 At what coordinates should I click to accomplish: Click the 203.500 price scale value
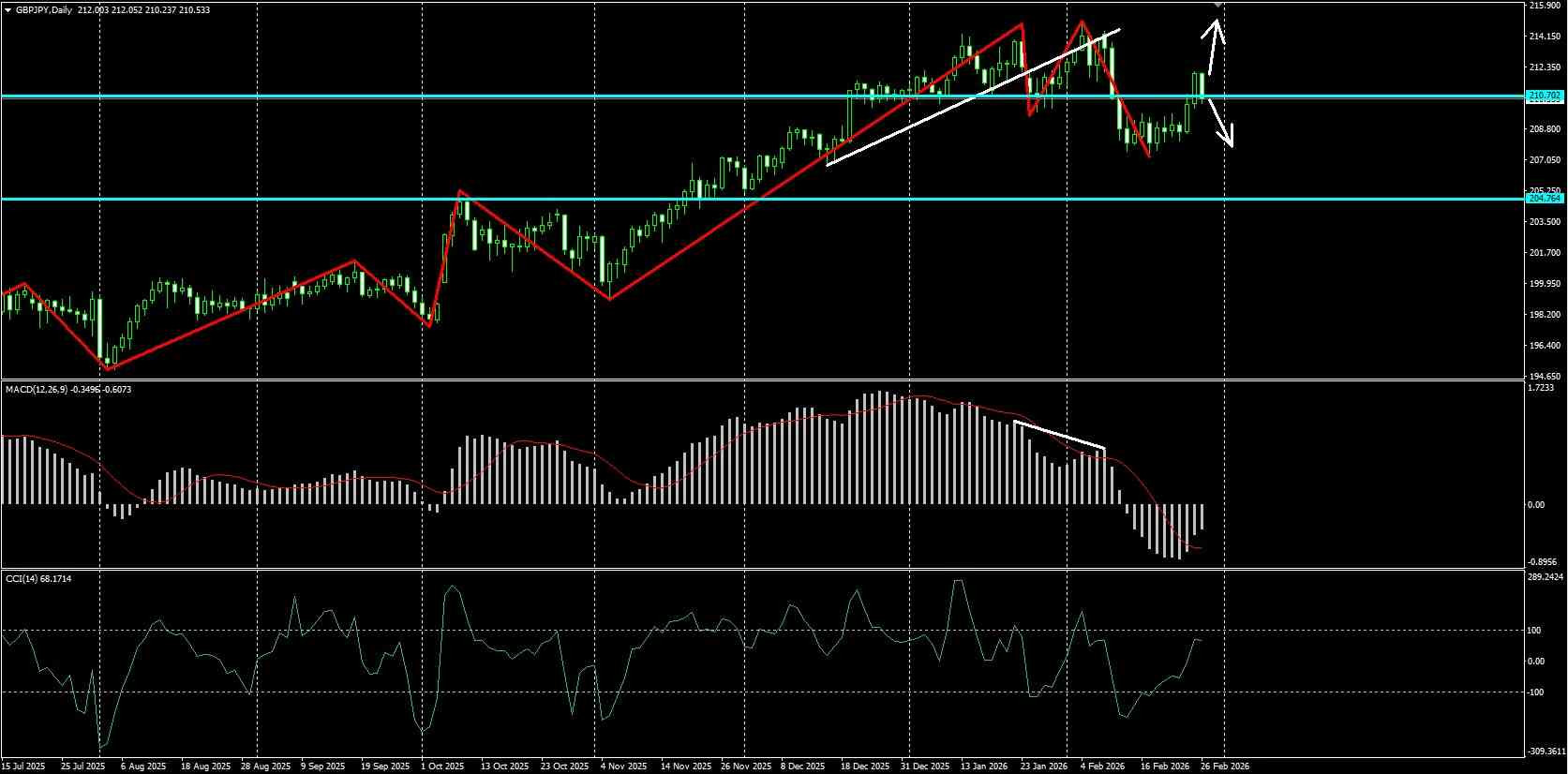coord(1544,222)
